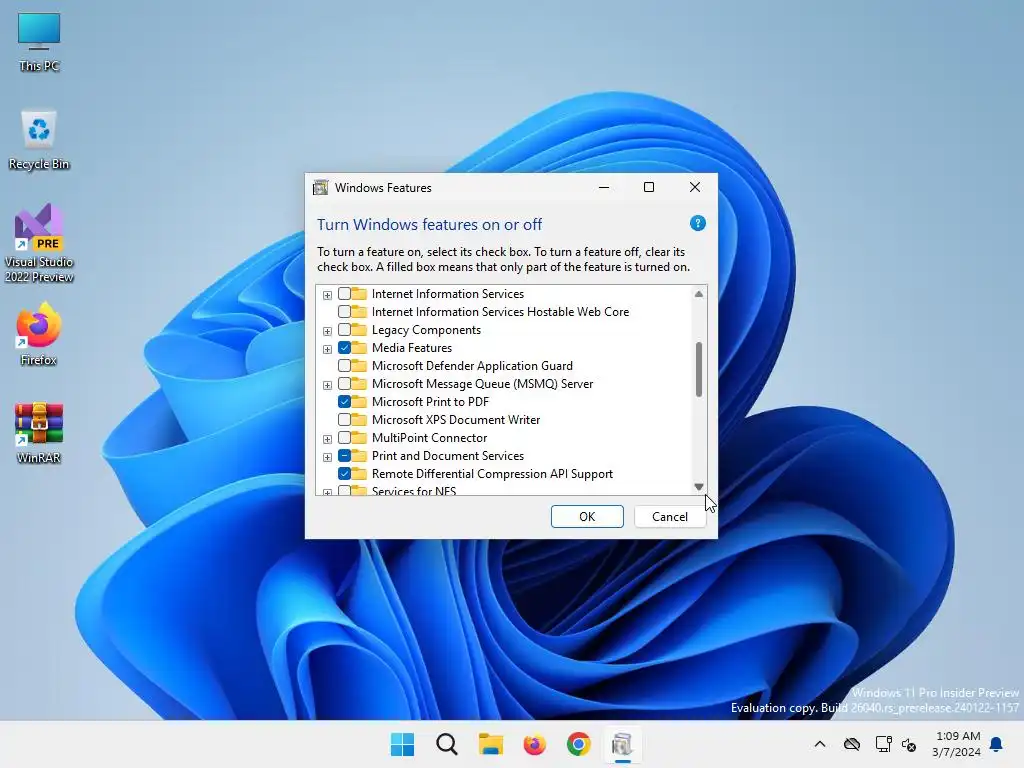This screenshot has height=768, width=1024.
Task: Launch Firefox from the taskbar
Action: 534,744
